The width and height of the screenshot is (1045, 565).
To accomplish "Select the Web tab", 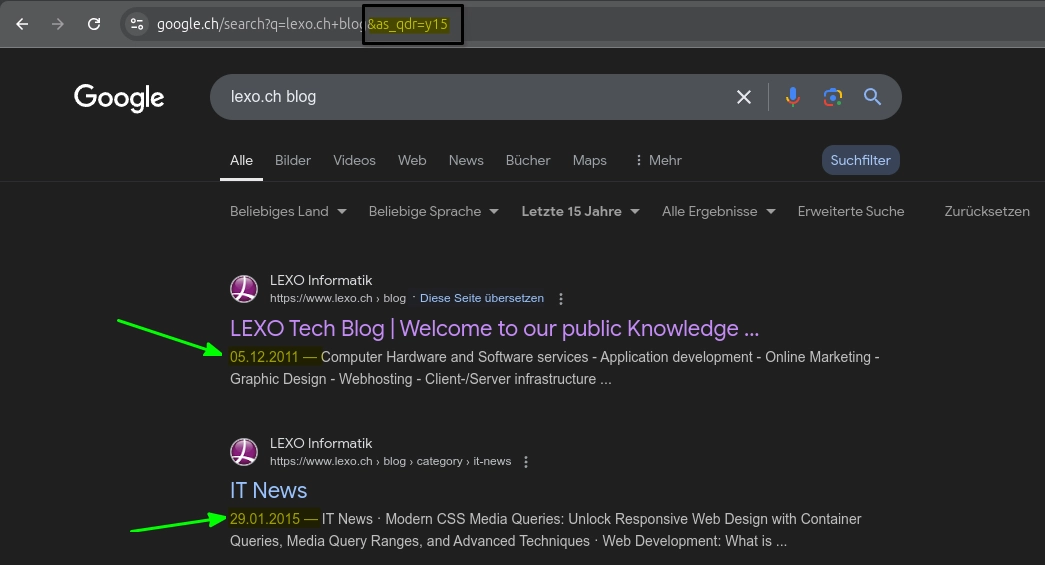I will click(412, 161).
